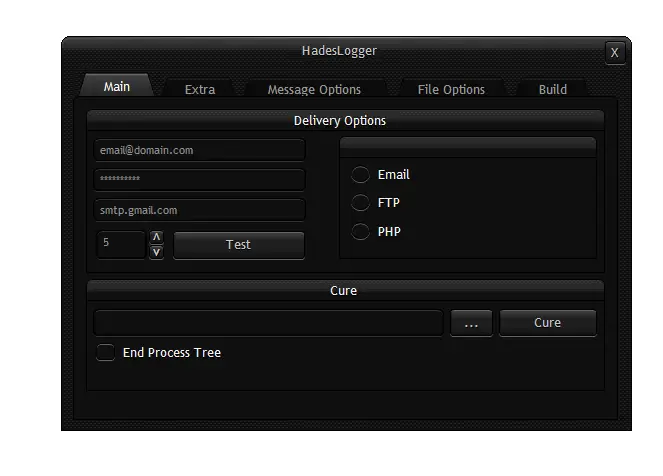Focus the email@domain.com input field
Screen dimensions: 663x476
coord(199,150)
